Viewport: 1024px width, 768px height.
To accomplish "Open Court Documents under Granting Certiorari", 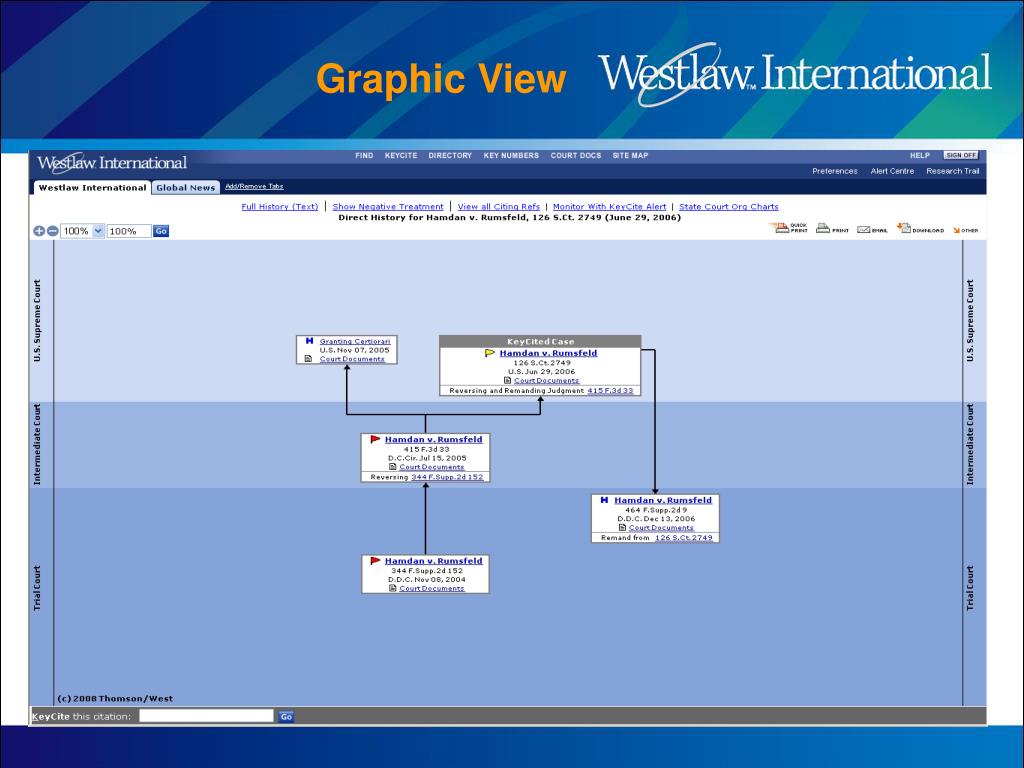I will click(x=352, y=359).
